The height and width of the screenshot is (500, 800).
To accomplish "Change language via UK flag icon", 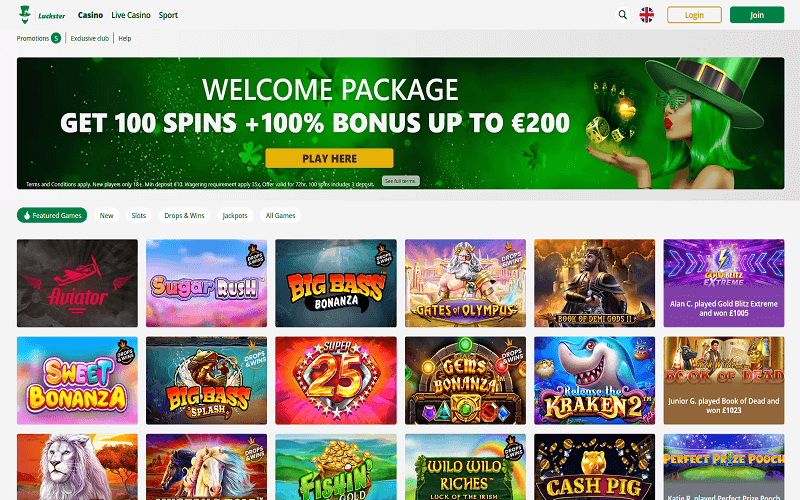I will pos(646,15).
